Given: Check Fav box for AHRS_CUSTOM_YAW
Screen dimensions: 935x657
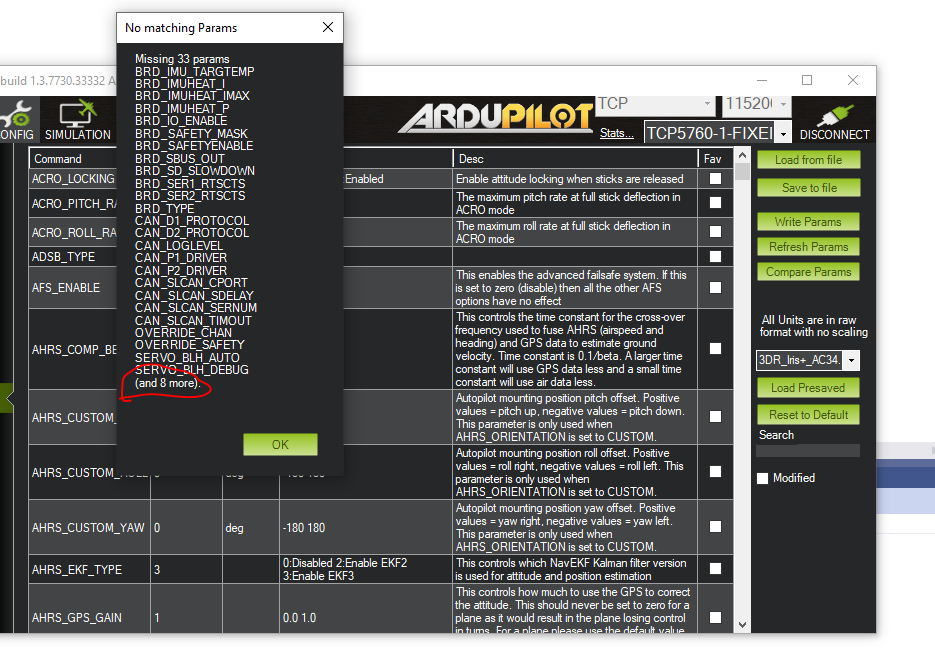Looking at the screenshot, I should click(x=716, y=527).
